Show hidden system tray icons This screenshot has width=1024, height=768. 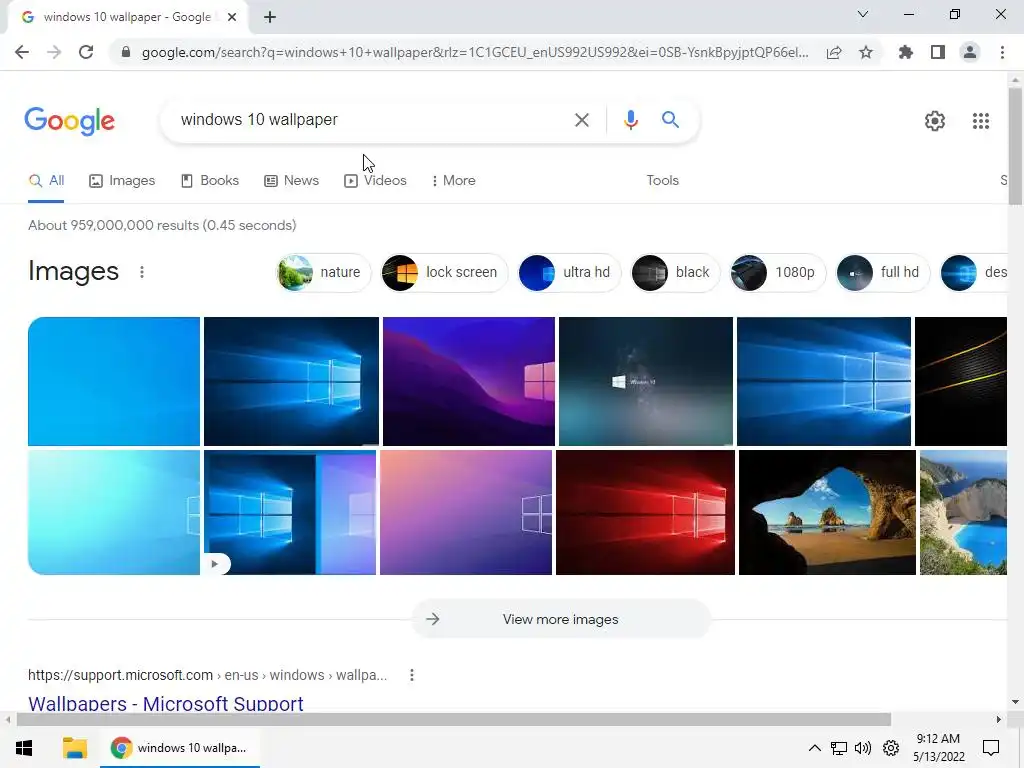814,748
